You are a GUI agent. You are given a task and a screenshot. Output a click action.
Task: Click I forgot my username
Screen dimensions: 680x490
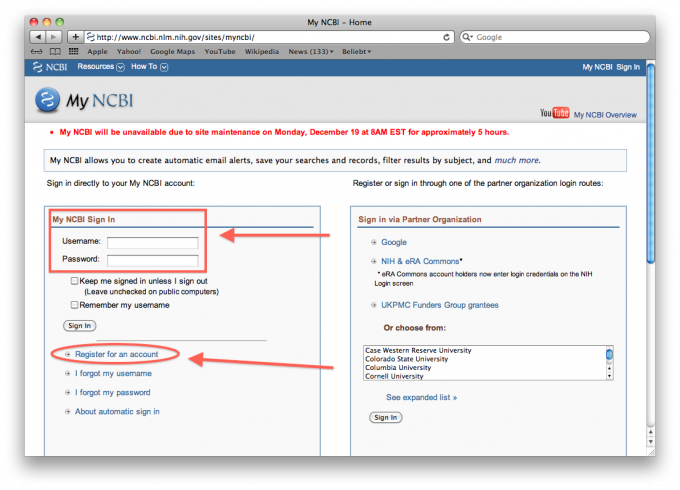(x=113, y=373)
